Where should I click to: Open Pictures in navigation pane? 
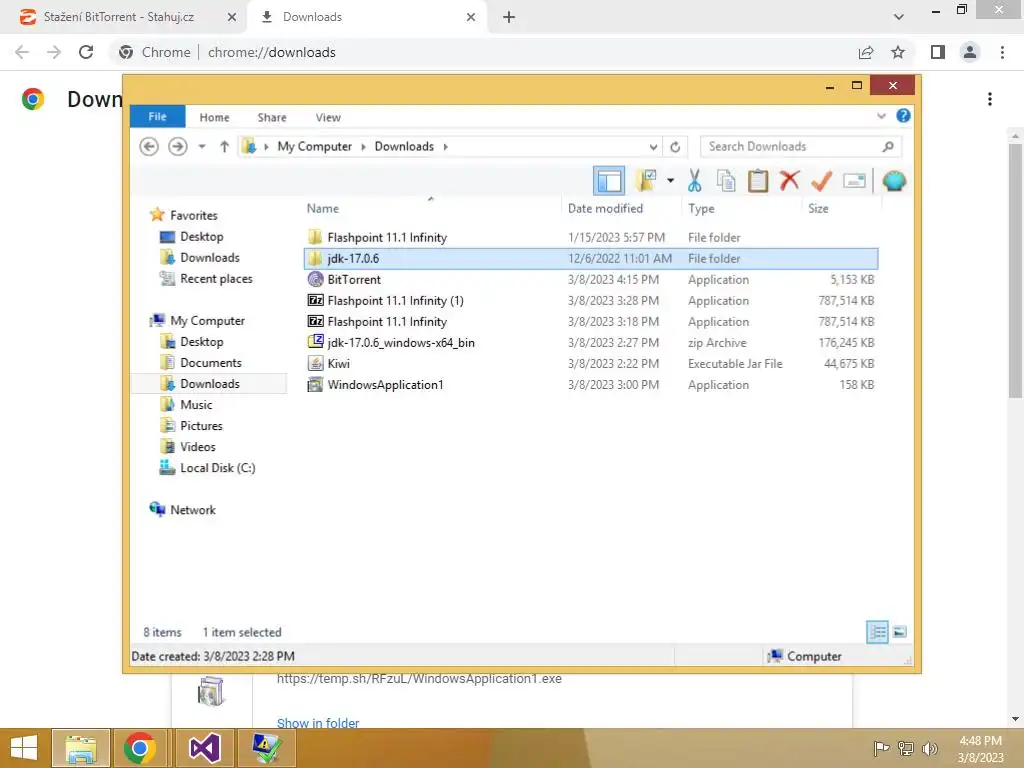tap(201, 426)
